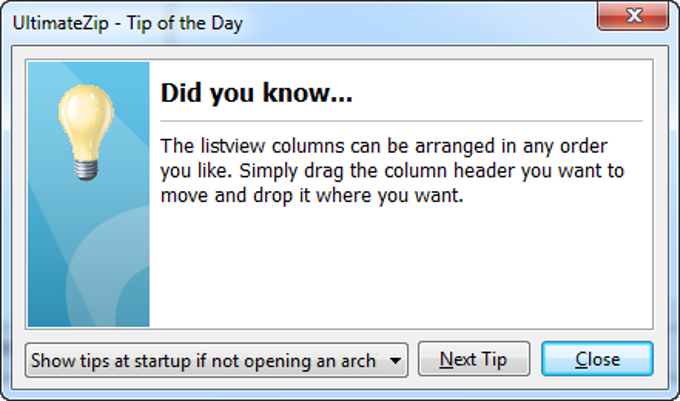Viewport: 680px width, 401px height.
Task: Close the dialog using the red X
Action: coord(633,18)
